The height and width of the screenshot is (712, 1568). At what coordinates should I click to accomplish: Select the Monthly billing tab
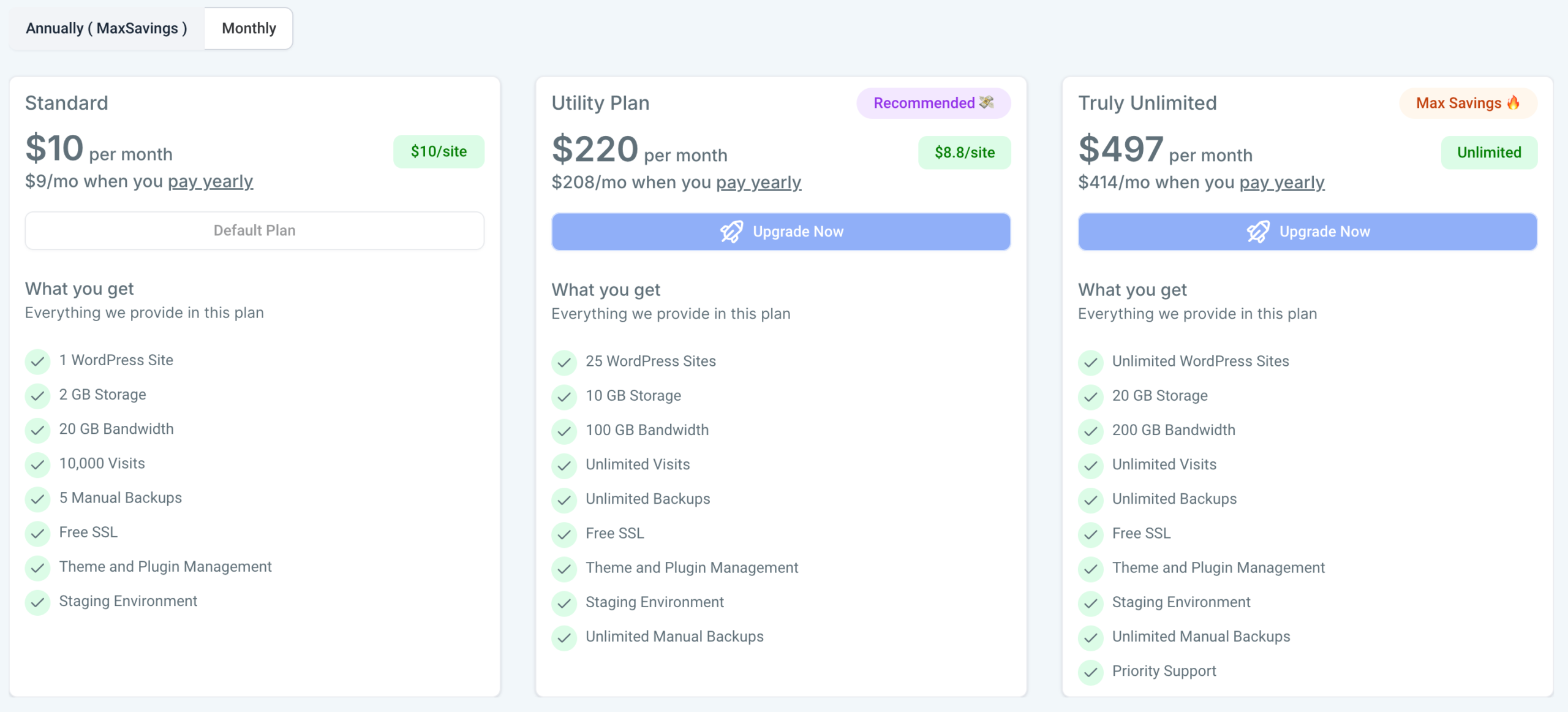coord(248,28)
